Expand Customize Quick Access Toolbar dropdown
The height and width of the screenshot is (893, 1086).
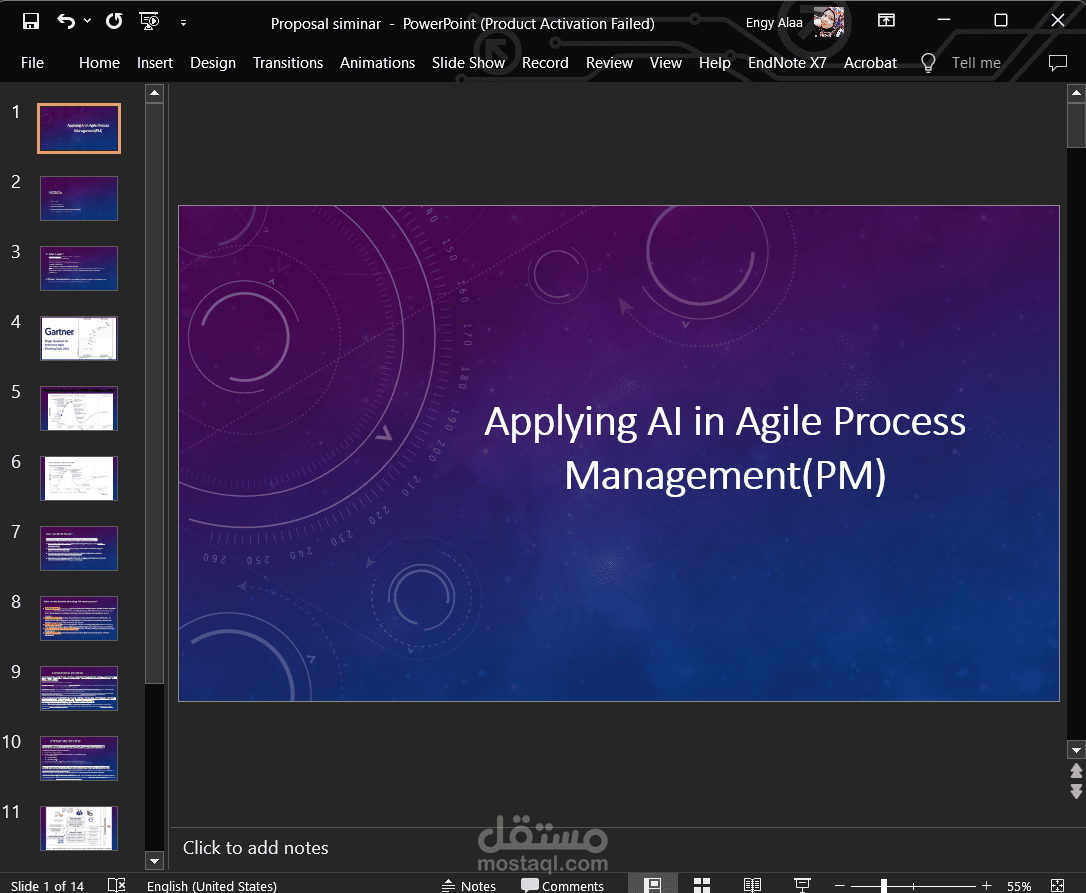(184, 22)
